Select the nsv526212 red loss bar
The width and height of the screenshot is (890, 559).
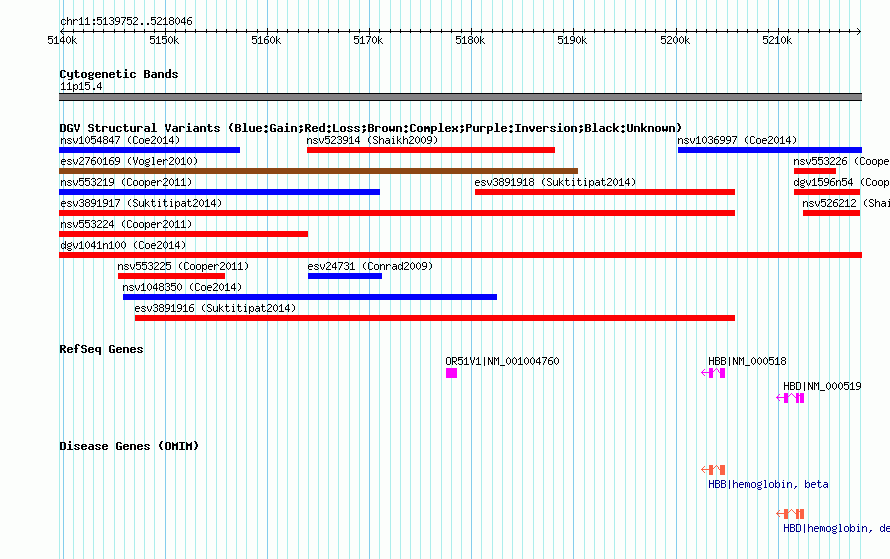832,213
